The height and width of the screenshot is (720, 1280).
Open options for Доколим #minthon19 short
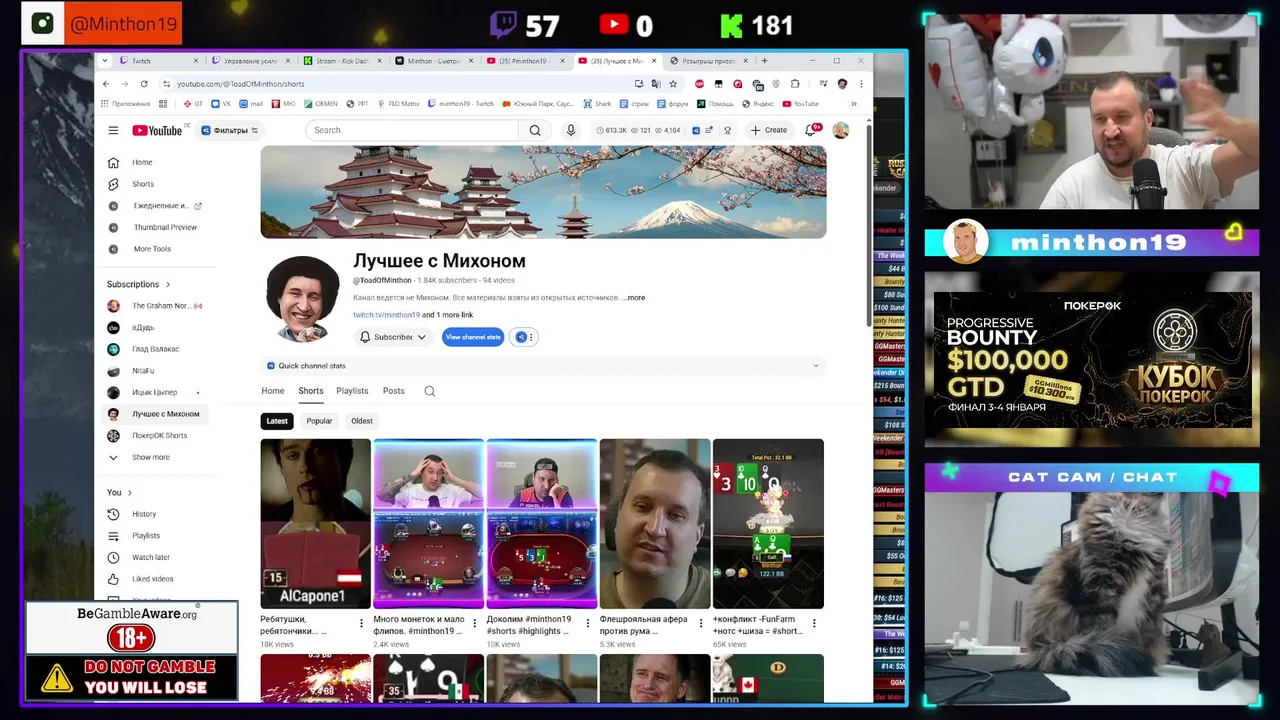tap(588, 623)
